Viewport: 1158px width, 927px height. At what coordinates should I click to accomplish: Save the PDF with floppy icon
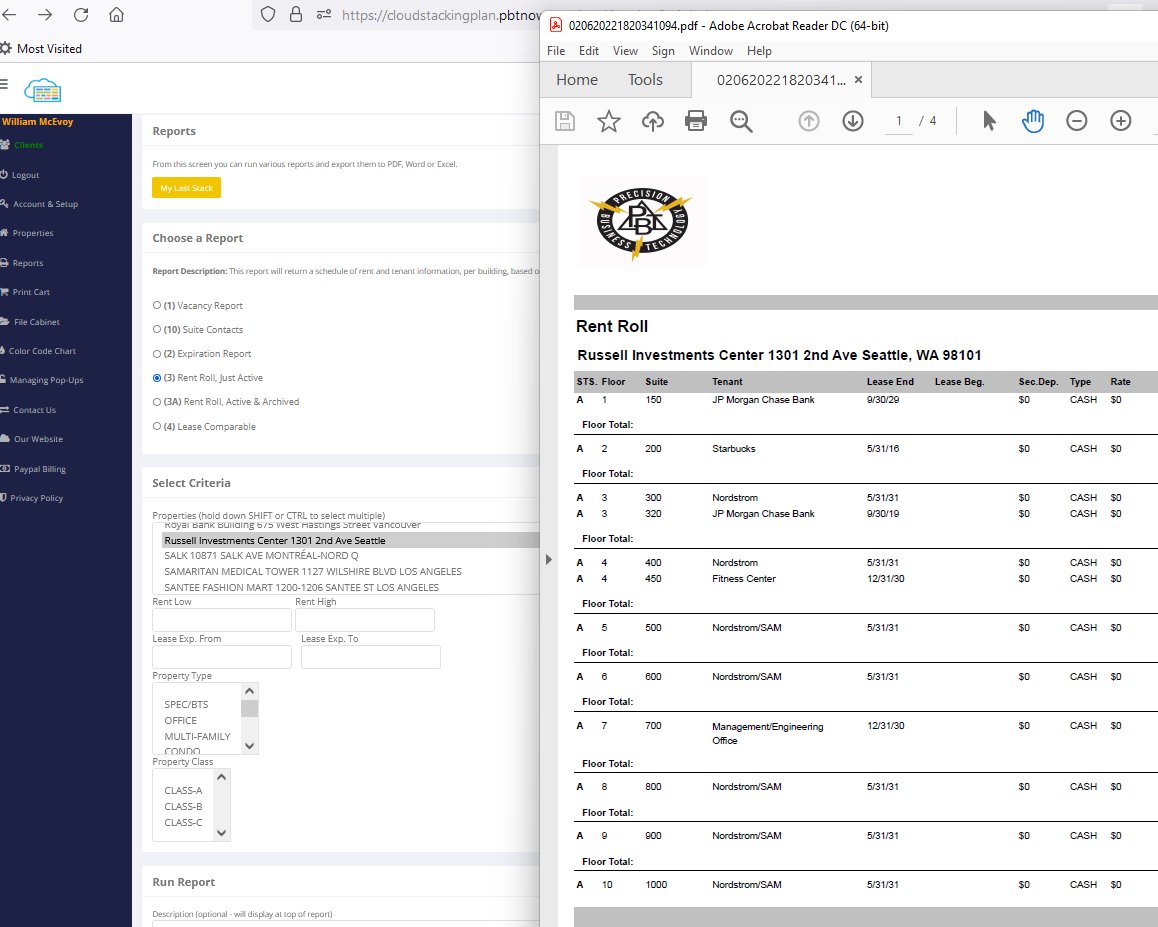click(x=565, y=121)
